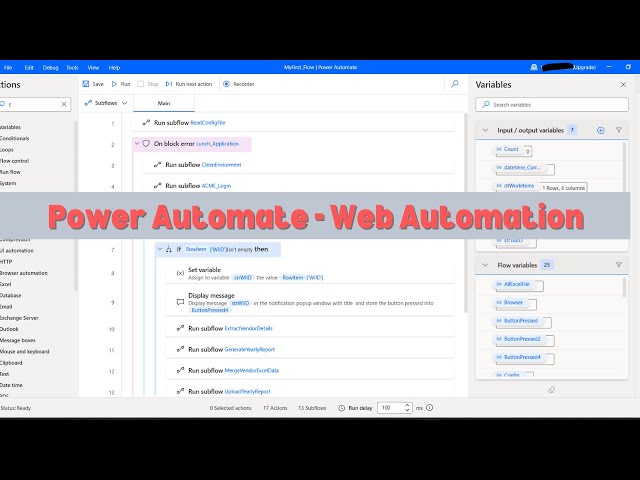640x480 pixels.
Task: Open ACME_Login subflow link
Action: 216,186
